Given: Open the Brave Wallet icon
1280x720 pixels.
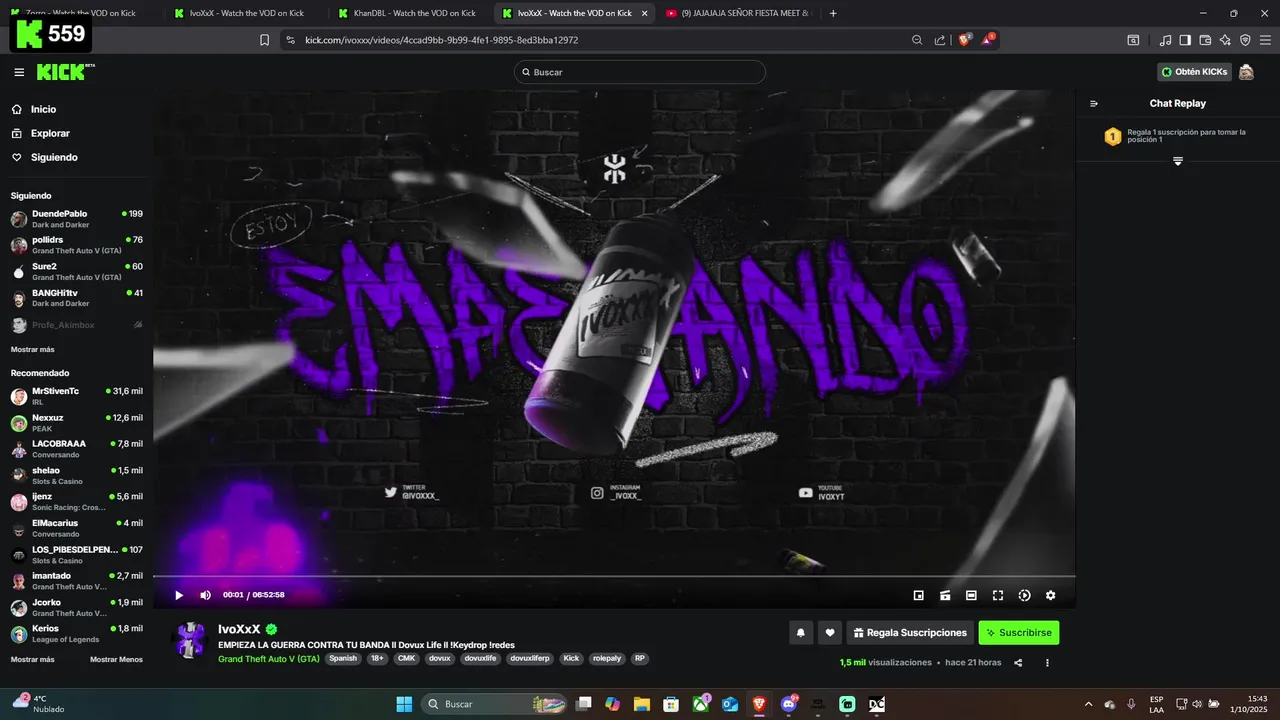Looking at the screenshot, I should tap(1205, 40).
